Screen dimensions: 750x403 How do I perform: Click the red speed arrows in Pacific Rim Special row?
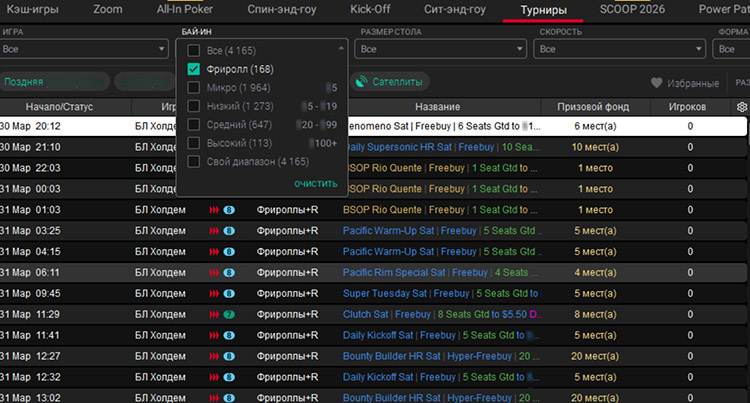213,272
